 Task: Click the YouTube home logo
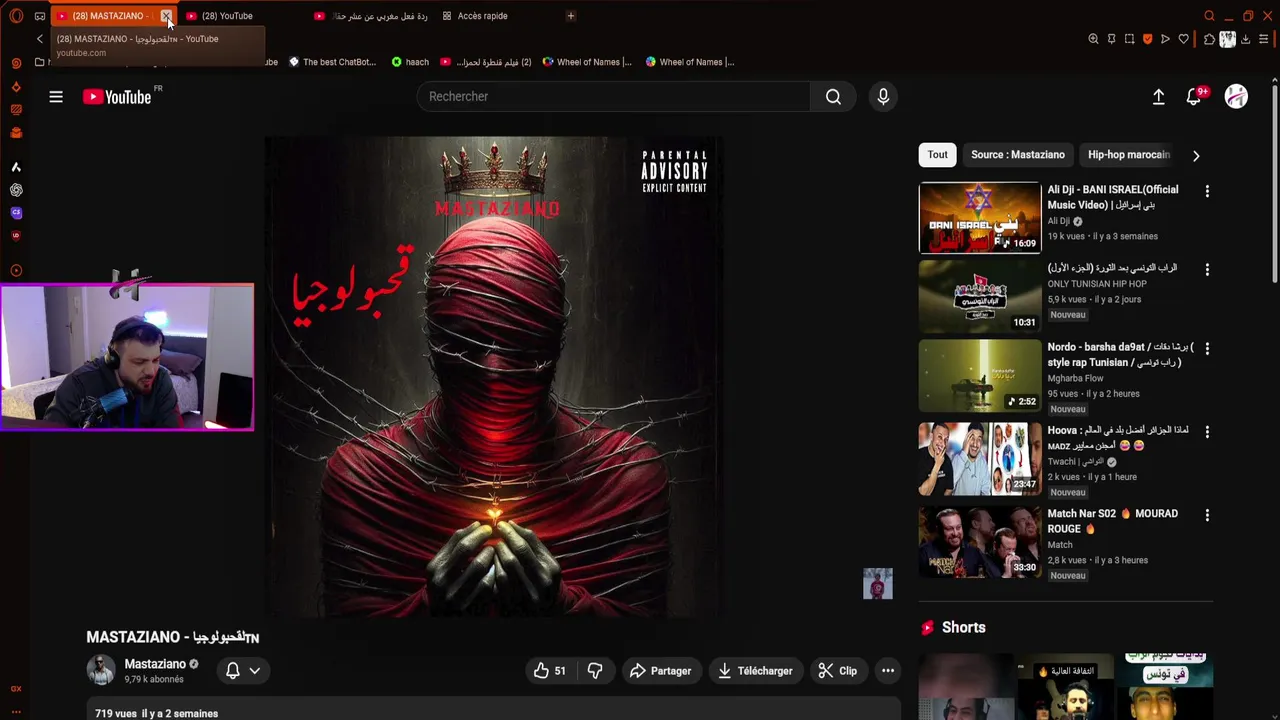(x=117, y=97)
